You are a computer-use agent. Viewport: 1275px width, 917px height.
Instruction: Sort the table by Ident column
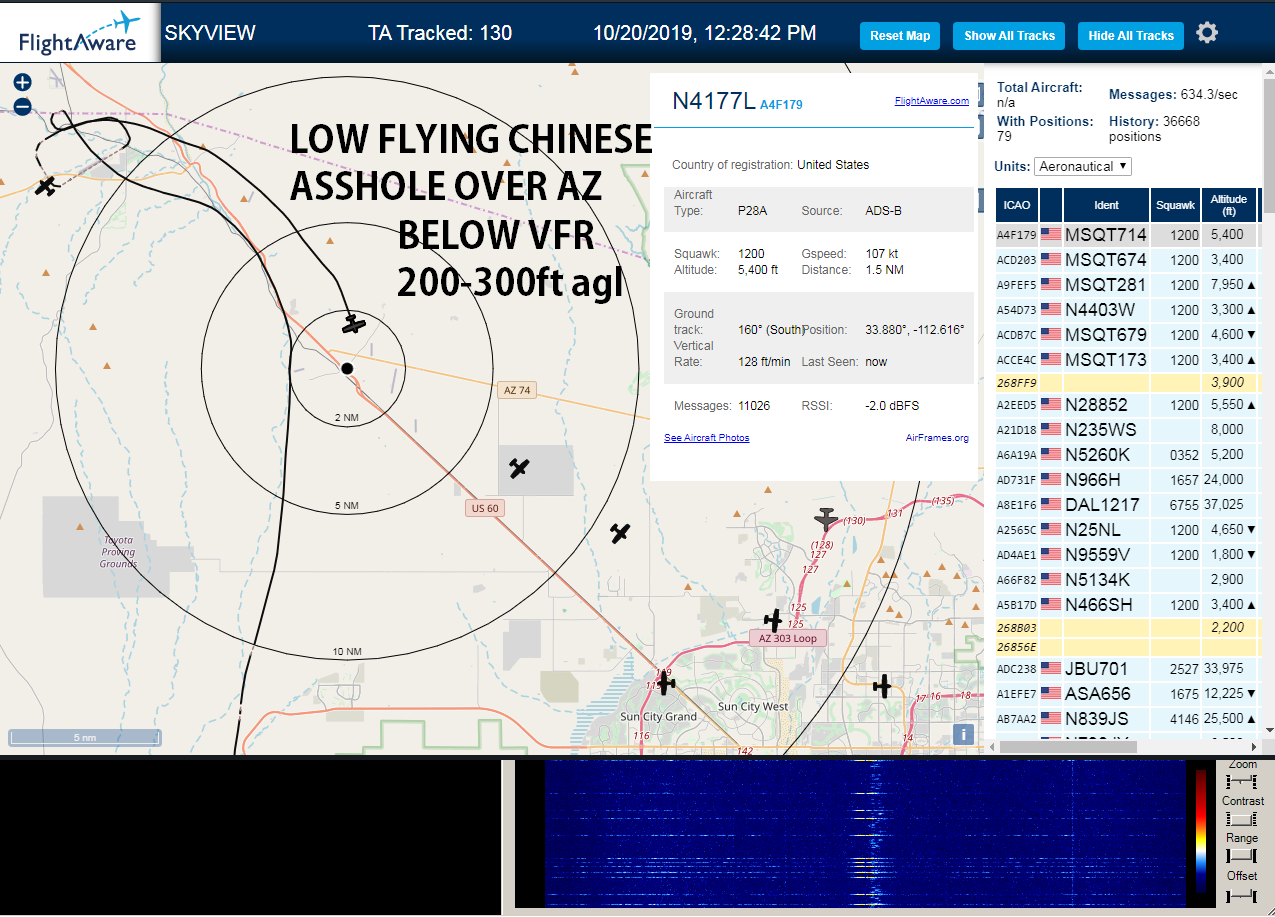click(1107, 205)
